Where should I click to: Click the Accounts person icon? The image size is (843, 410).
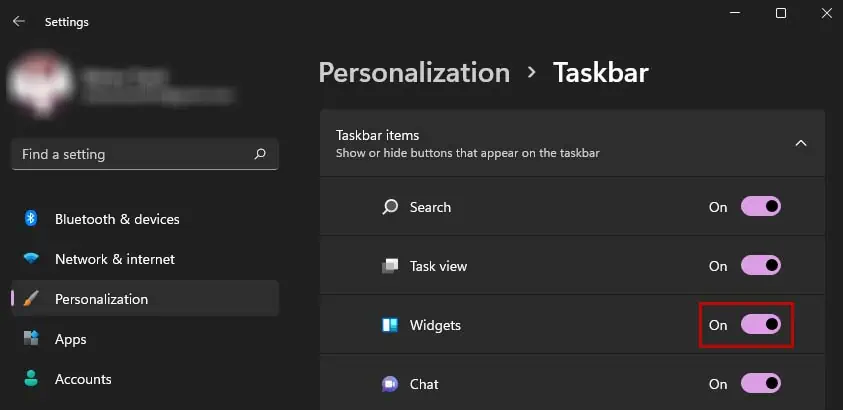(31, 378)
